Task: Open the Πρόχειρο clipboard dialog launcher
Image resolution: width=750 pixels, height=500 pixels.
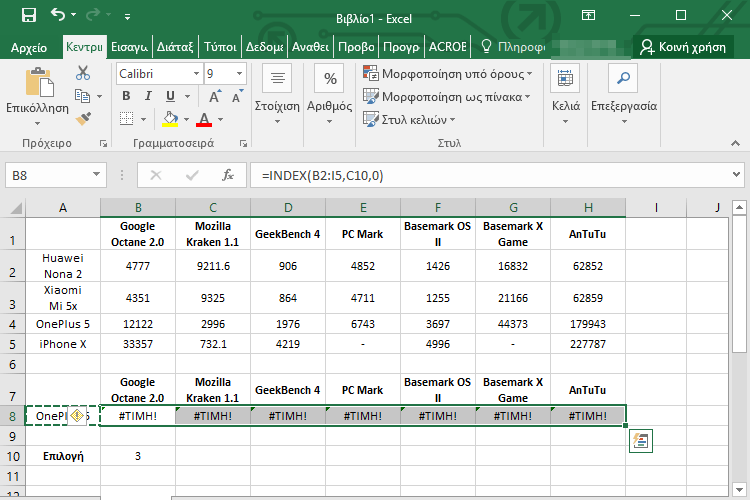Action: point(103,143)
